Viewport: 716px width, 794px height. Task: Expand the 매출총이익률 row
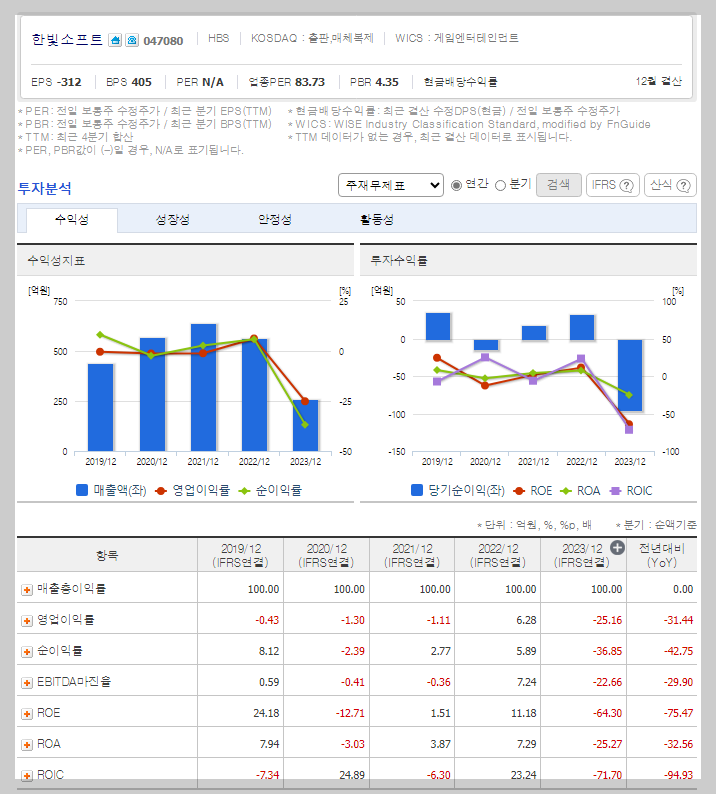pyautogui.click(x=27, y=590)
